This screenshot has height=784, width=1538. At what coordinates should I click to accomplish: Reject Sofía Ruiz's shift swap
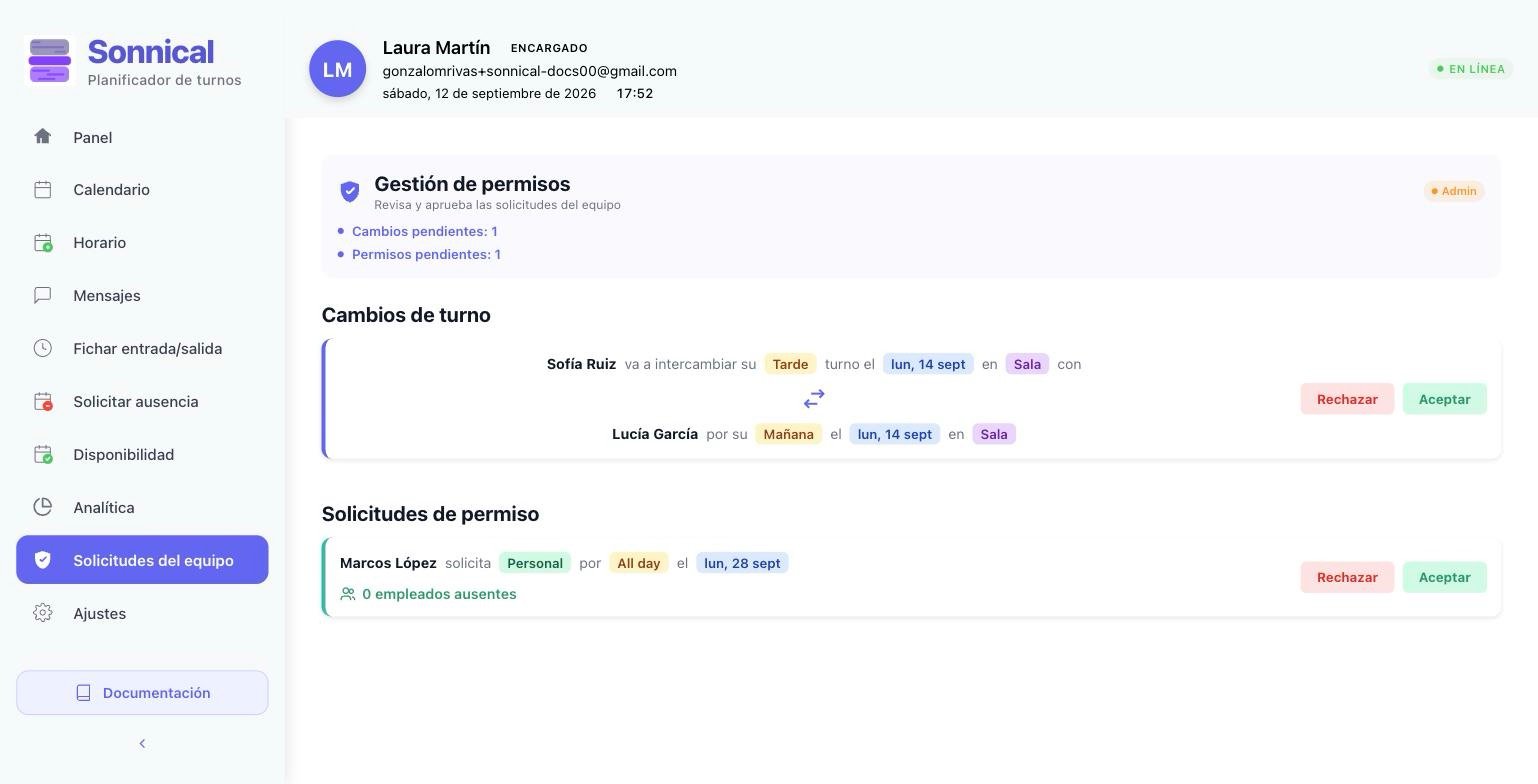pos(1347,399)
